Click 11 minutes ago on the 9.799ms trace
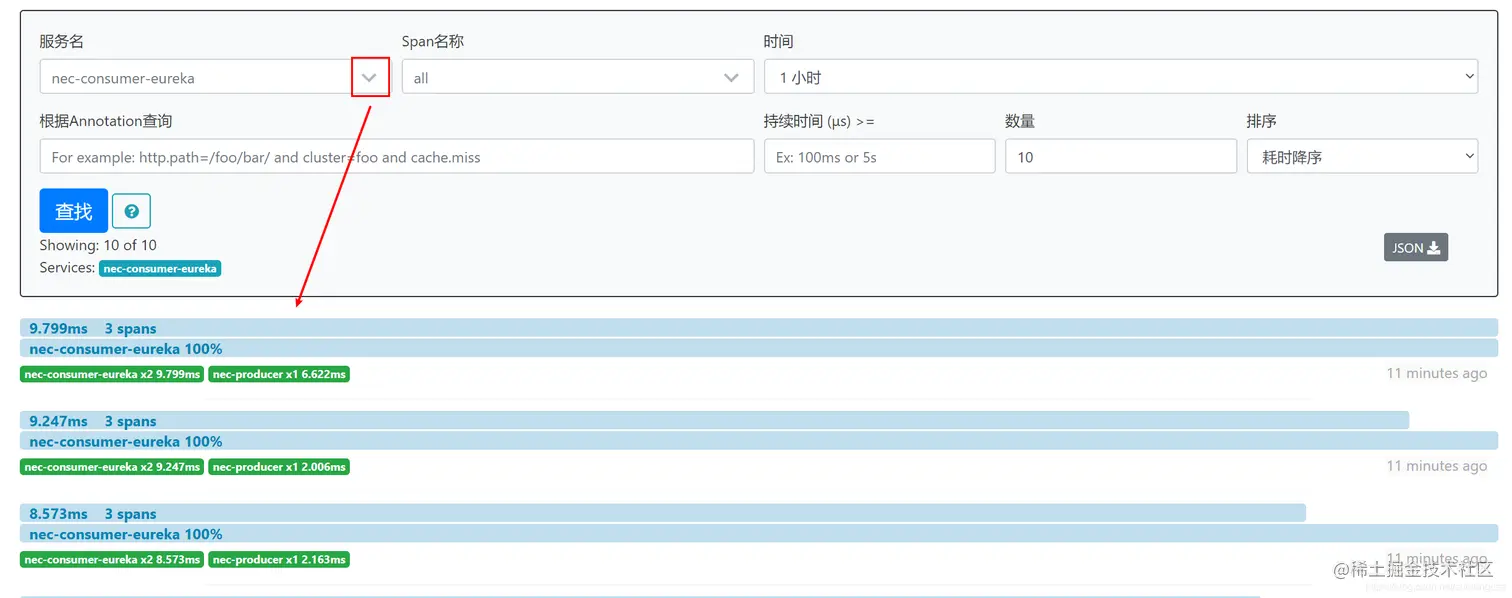The height and width of the screenshot is (598, 1512). pos(1436,373)
